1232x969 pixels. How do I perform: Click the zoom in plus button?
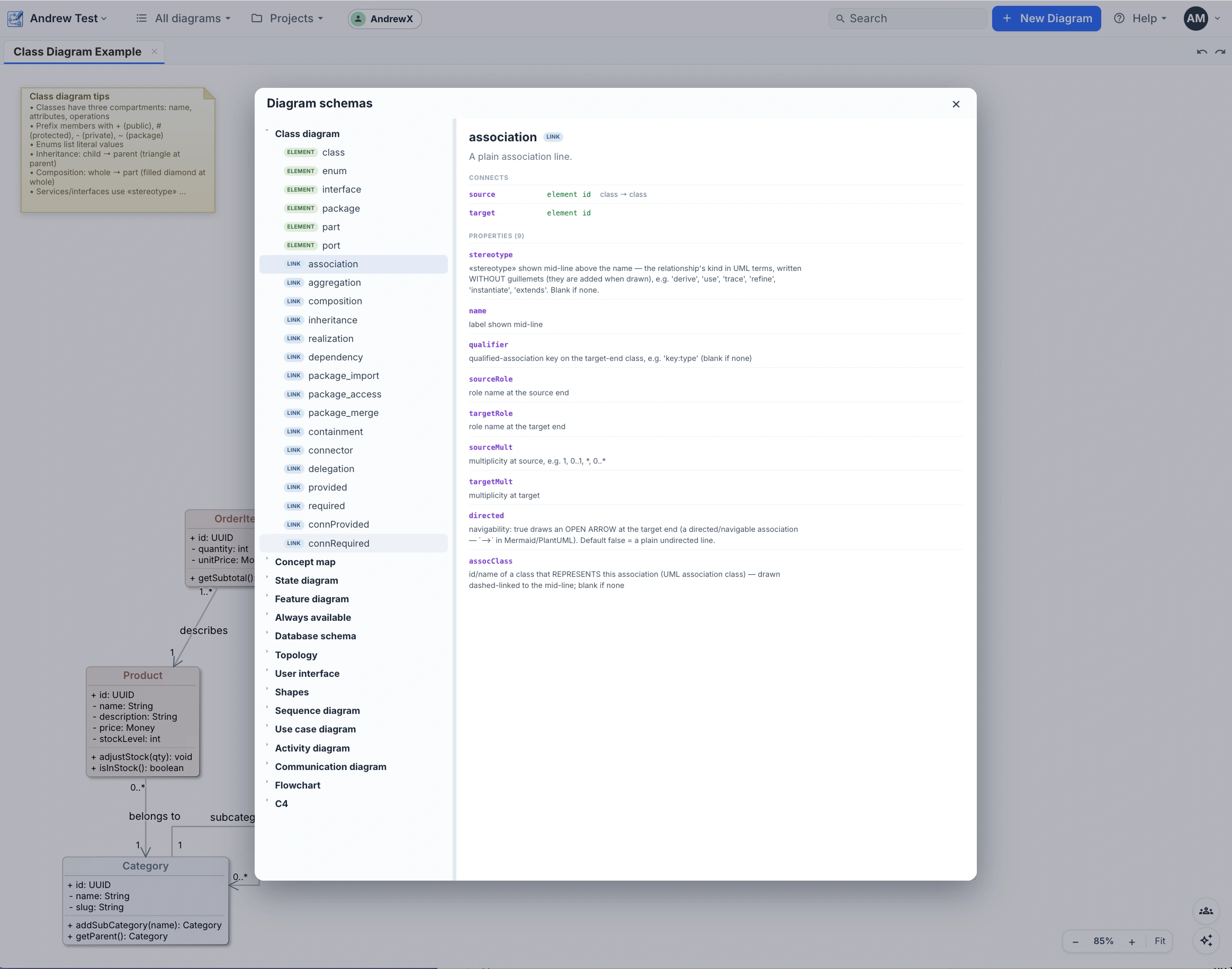point(1131,942)
